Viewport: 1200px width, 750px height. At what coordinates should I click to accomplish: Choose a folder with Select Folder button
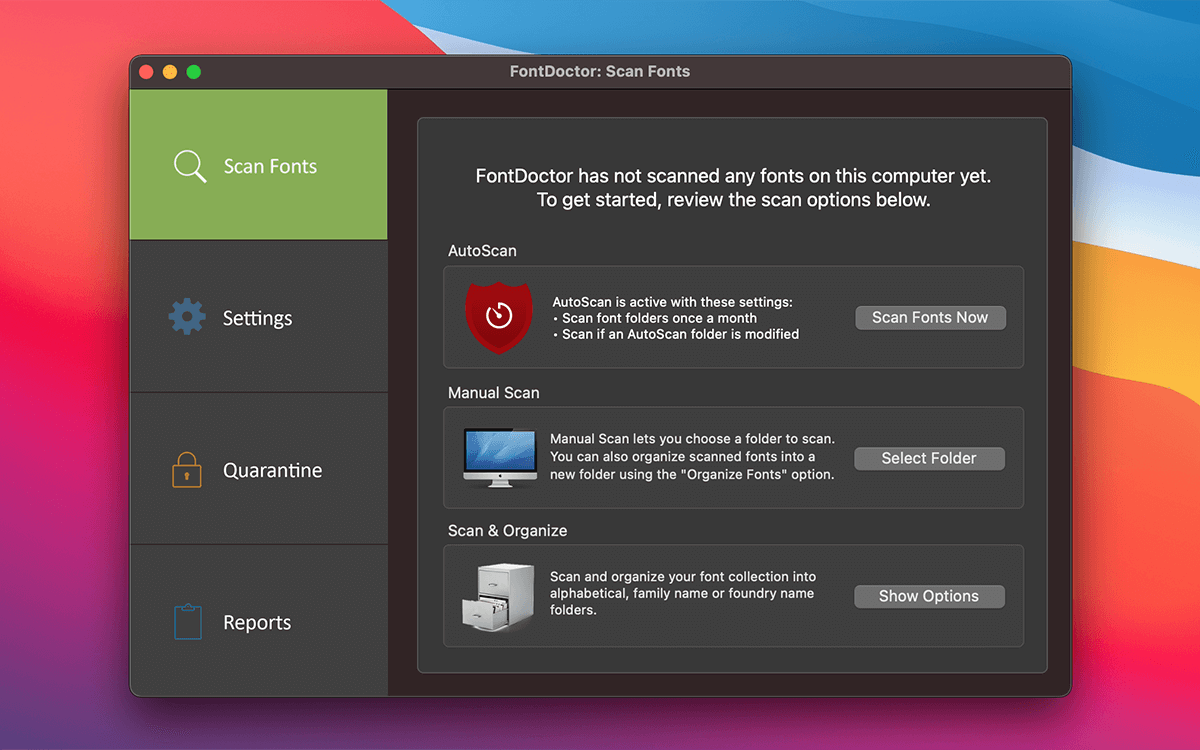[929, 458]
